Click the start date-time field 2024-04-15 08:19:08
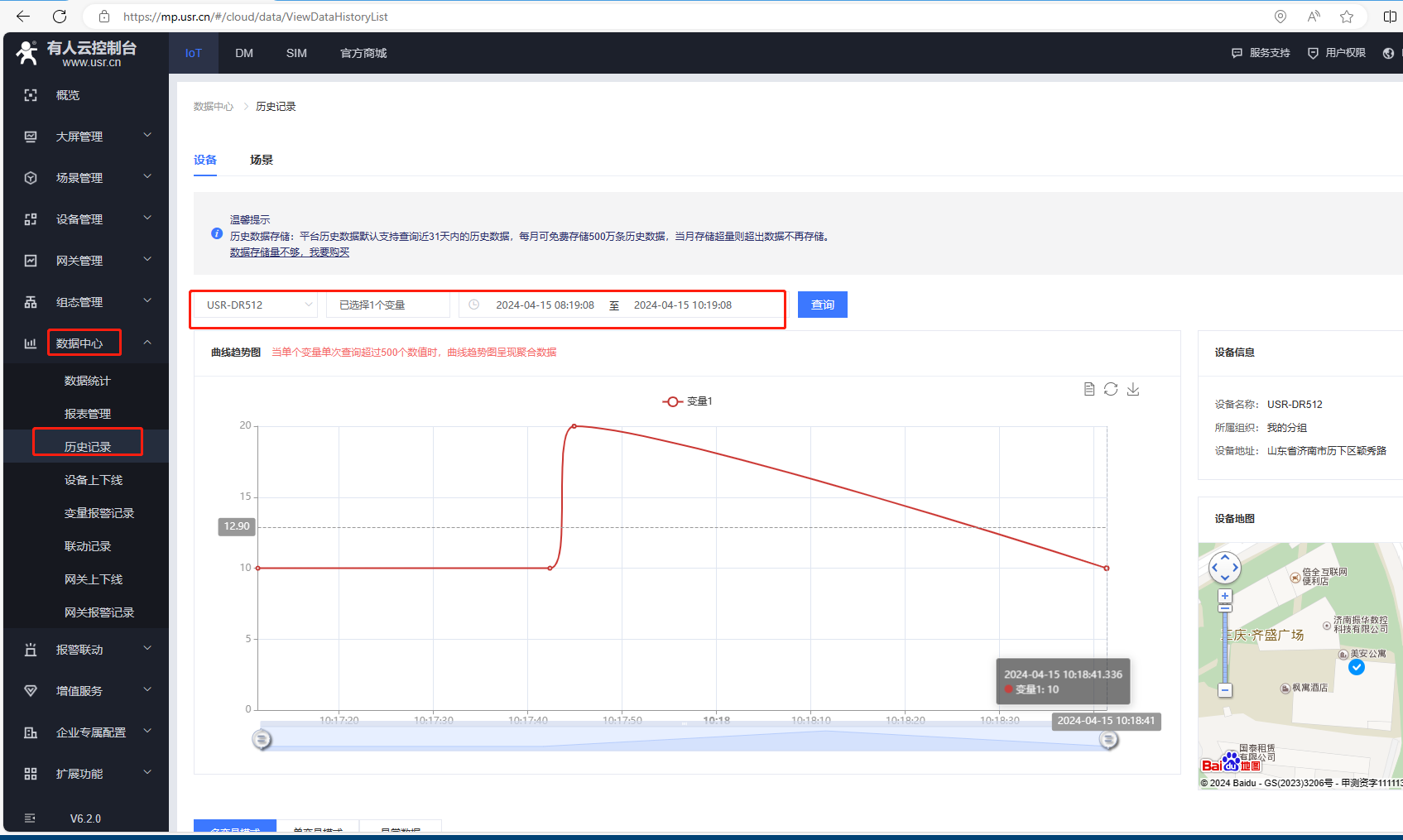This screenshot has height=840, width=1403. [545, 305]
